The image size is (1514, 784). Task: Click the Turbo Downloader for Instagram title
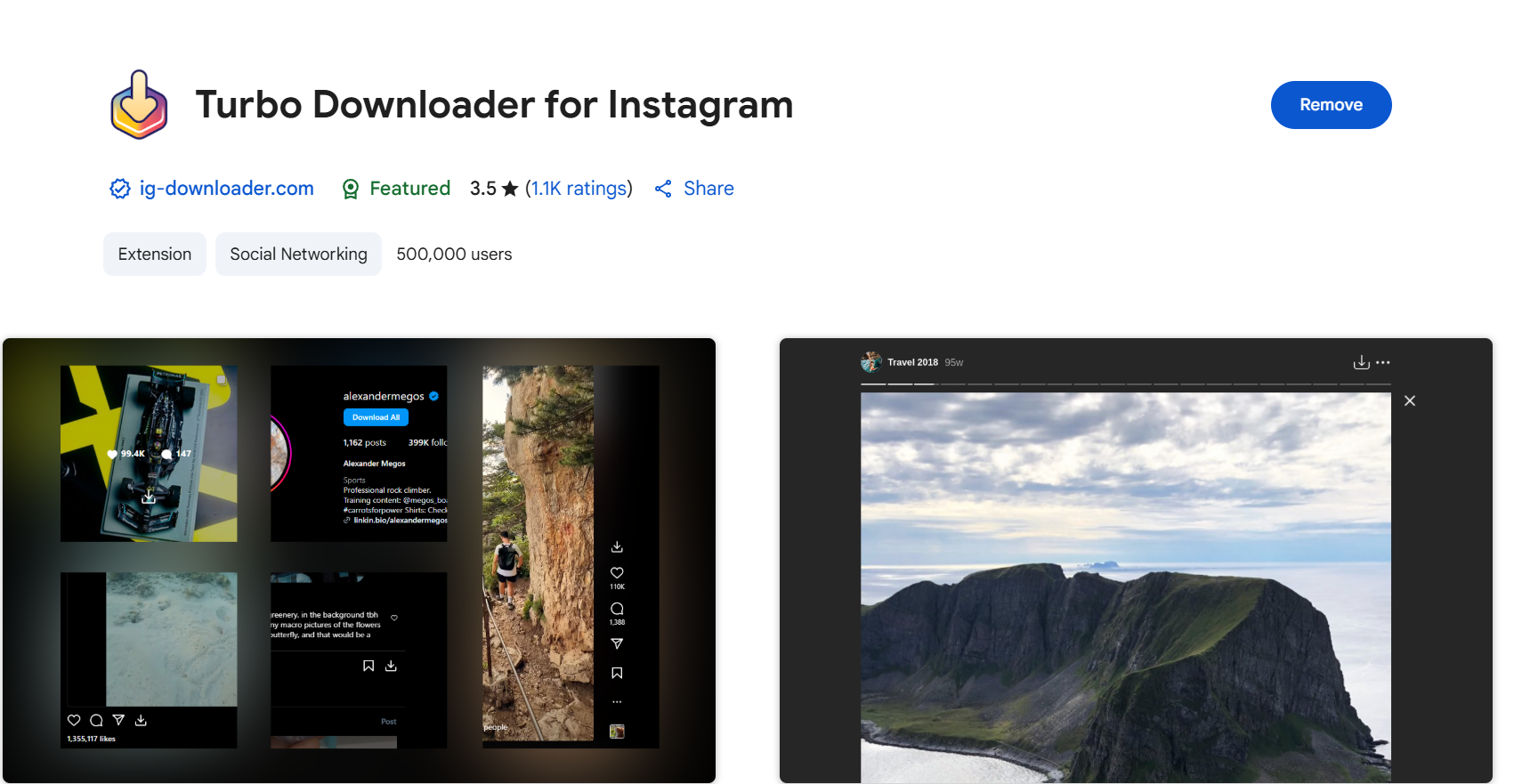tap(494, 104)
